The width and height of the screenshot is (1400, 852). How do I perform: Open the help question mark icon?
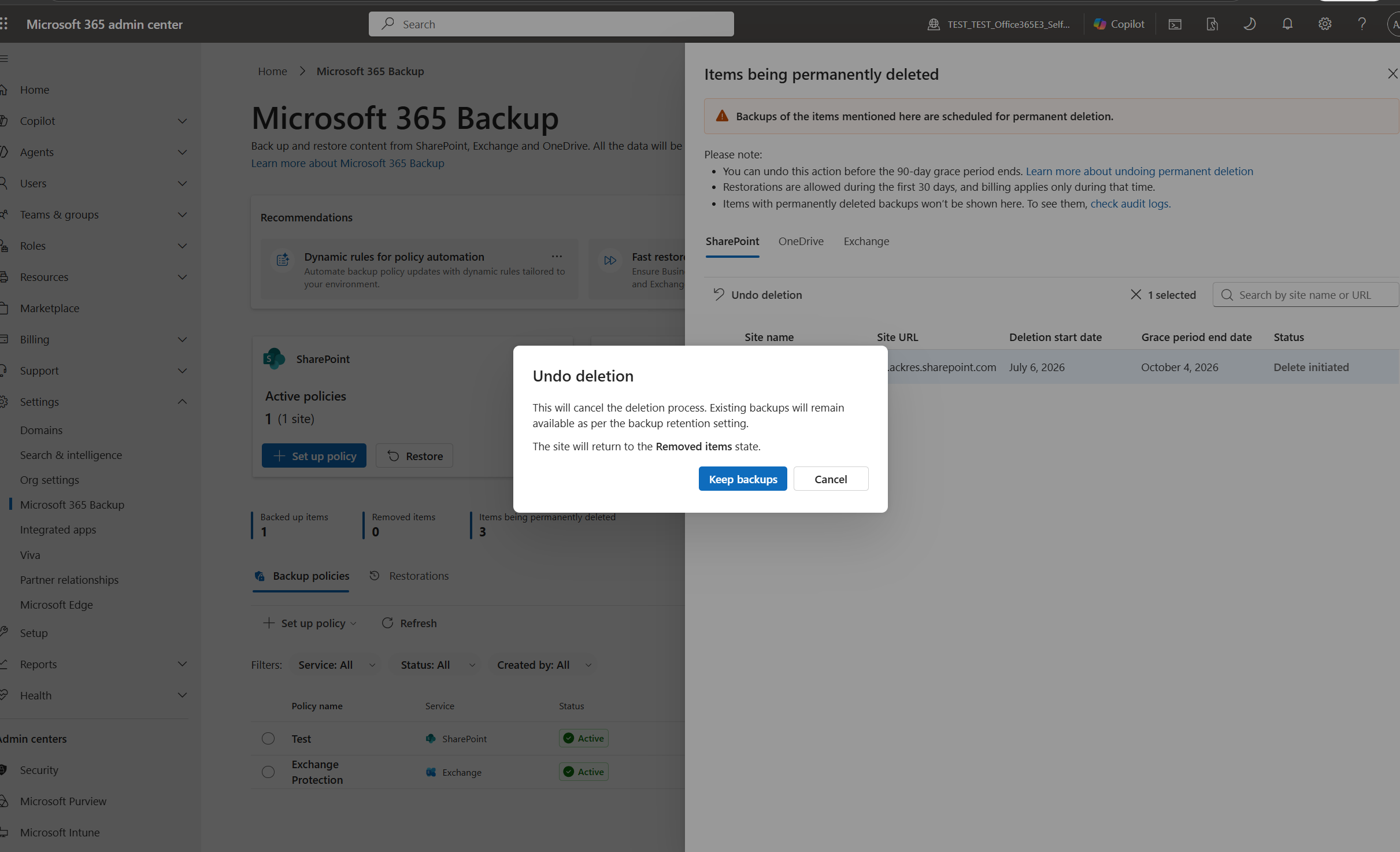click(x=1362, y=24)
